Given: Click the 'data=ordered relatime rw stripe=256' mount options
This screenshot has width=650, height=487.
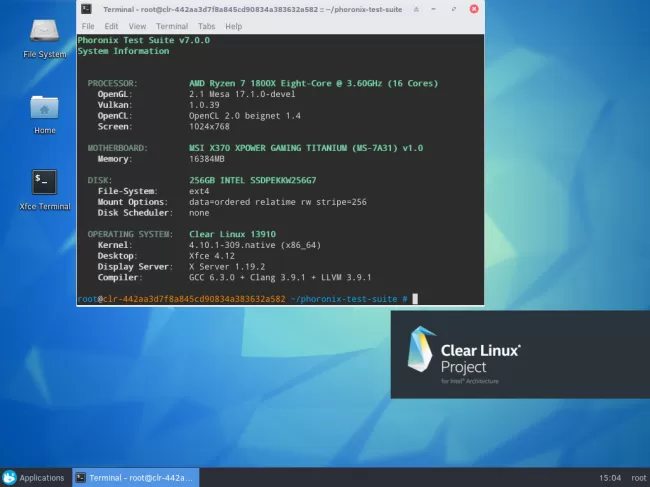Looking at the screenshot, I should point(278,202).
